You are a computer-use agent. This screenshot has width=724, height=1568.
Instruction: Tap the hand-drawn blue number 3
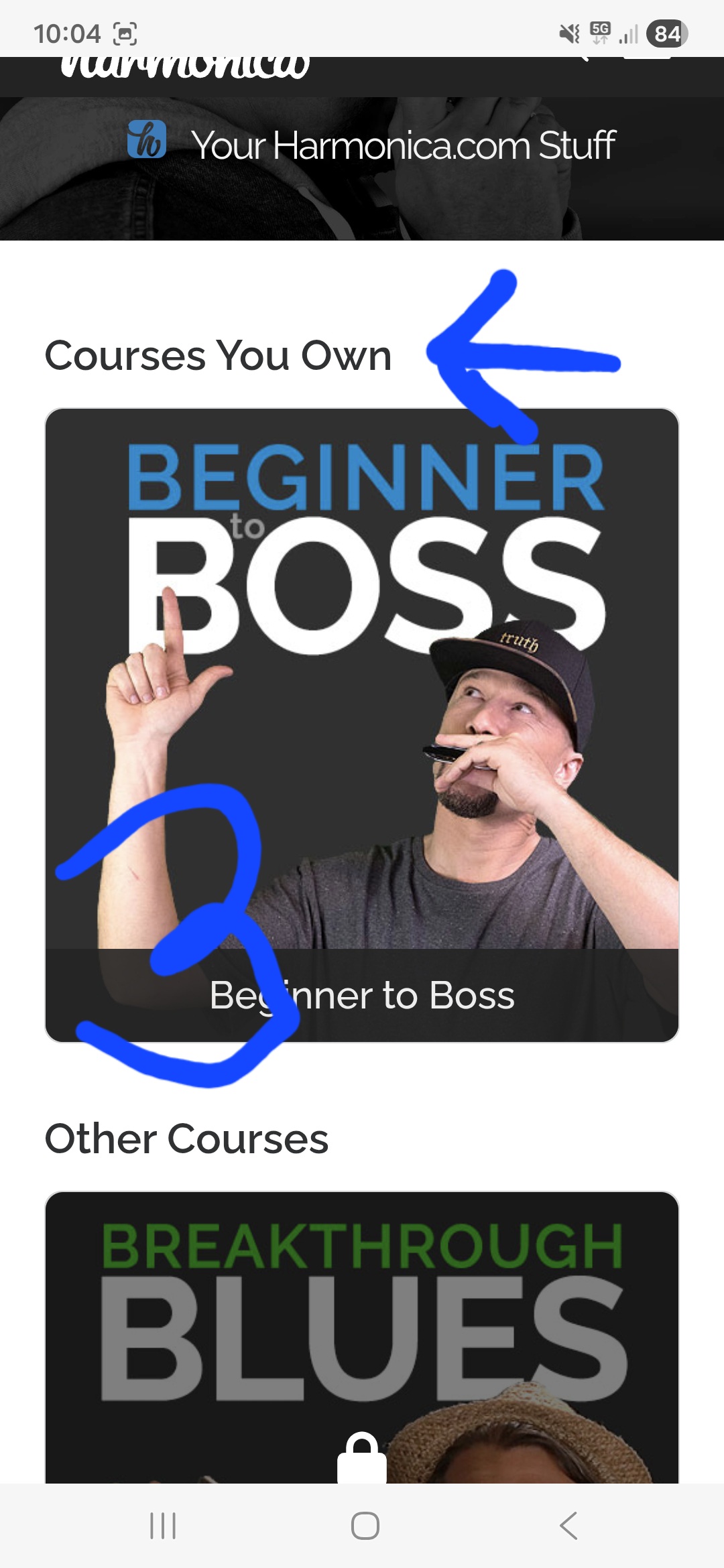click(x=178, y=935)
